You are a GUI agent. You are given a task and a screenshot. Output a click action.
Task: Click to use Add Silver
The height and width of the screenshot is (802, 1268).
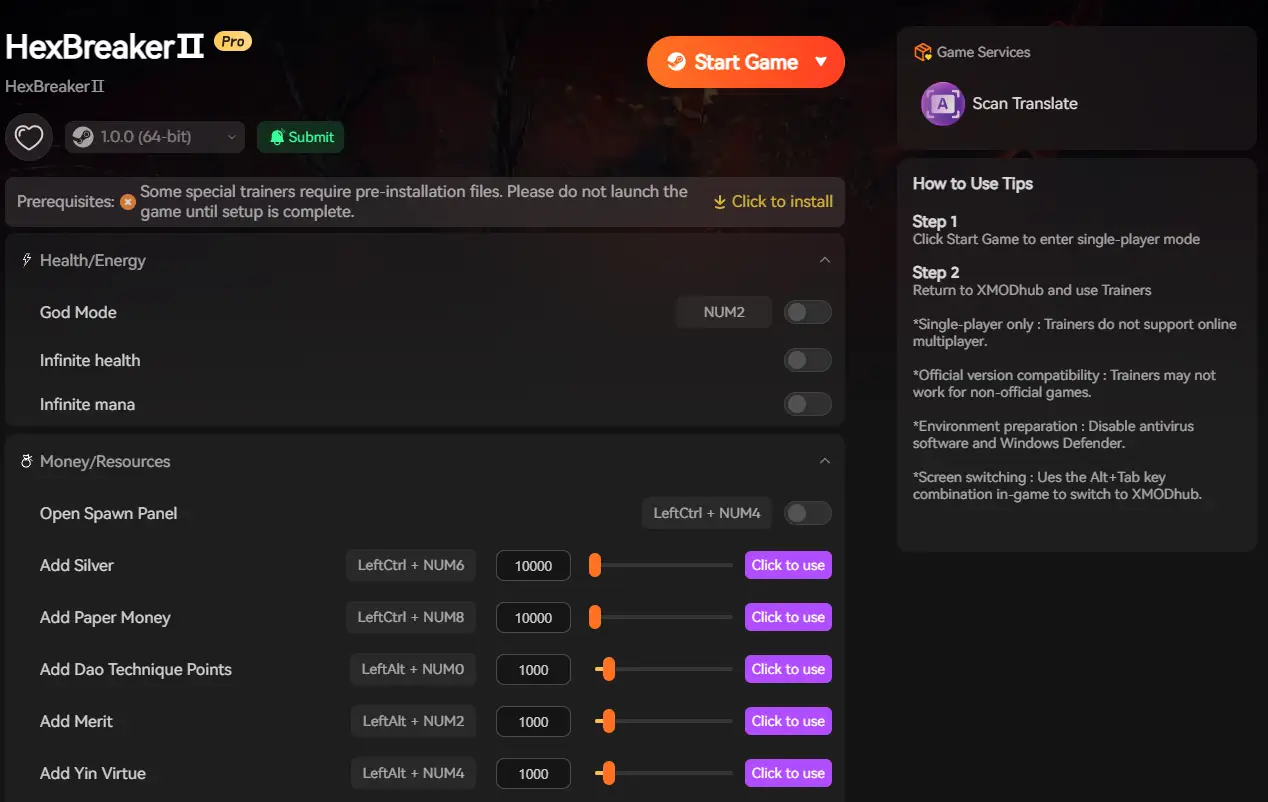pyautogui.click(x=788, y=565)
